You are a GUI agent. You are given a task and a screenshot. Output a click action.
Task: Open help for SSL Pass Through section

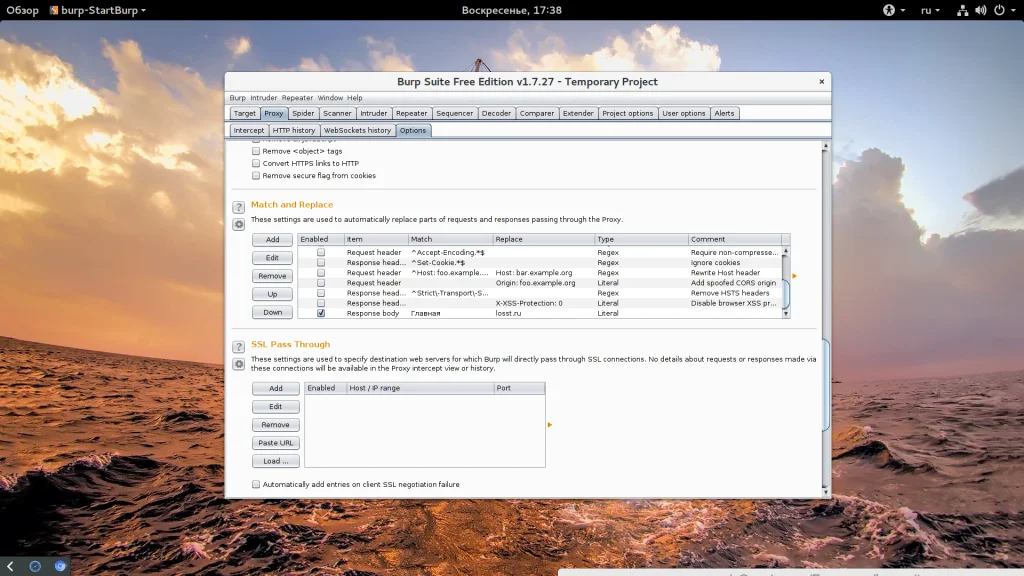coord(239,347)
